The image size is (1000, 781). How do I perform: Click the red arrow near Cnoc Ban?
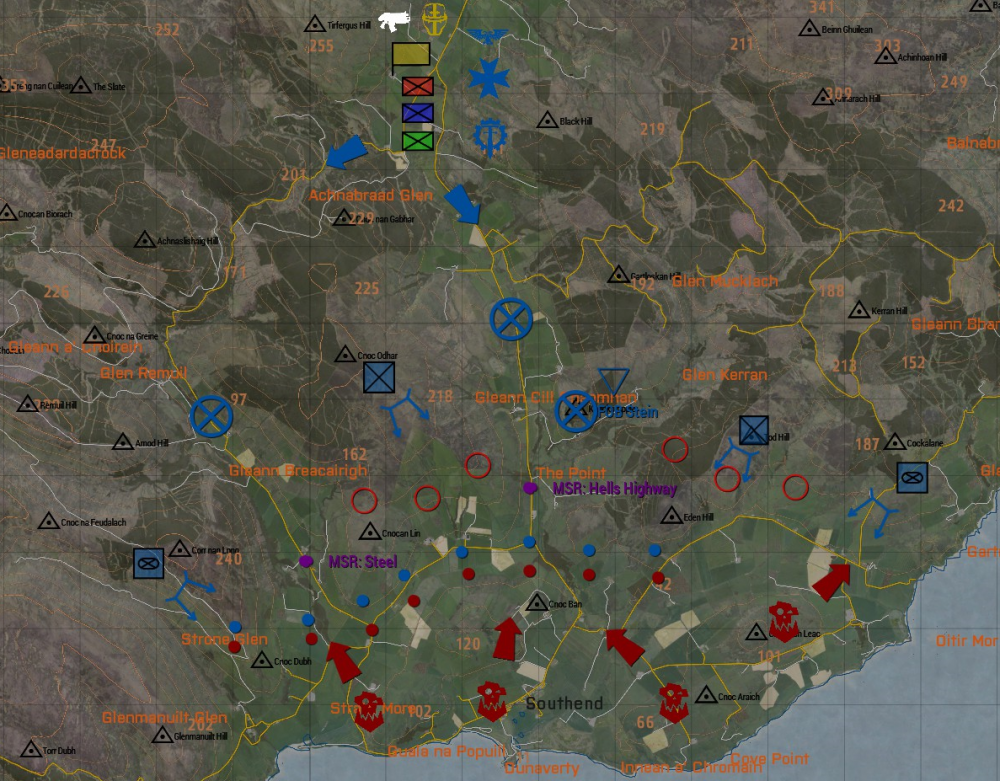(508, 638)
